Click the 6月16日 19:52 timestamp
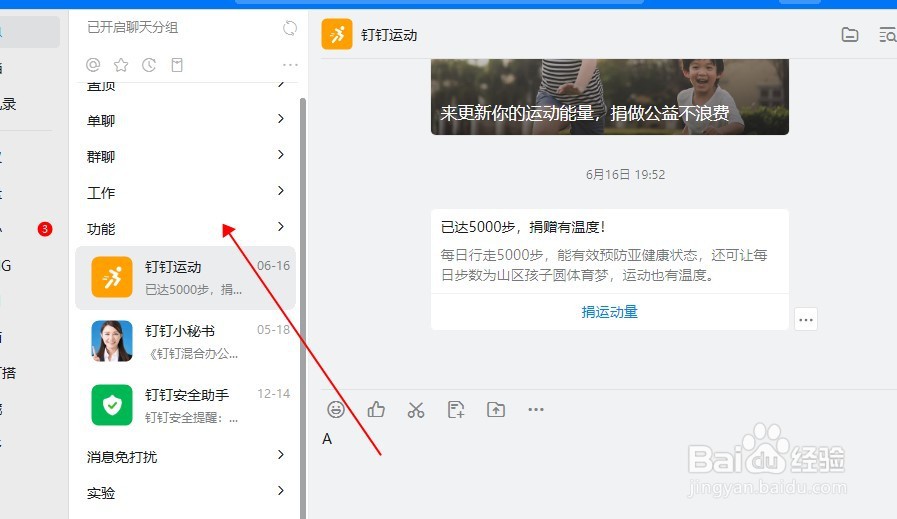This screenshot has width=897, height=519. coord(625,175)
